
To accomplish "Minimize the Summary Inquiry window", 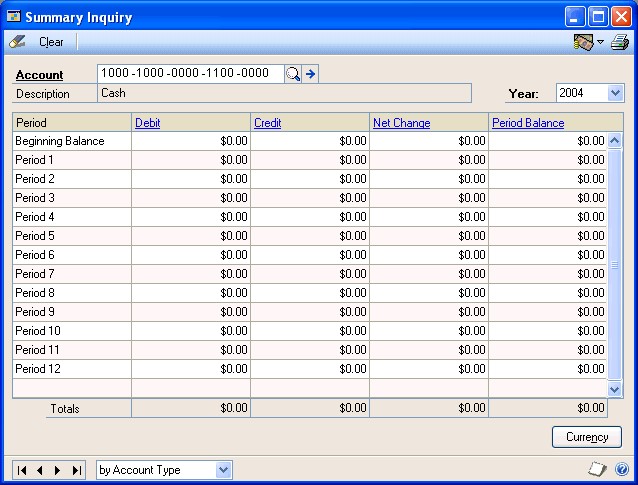I will coord(575,17).
